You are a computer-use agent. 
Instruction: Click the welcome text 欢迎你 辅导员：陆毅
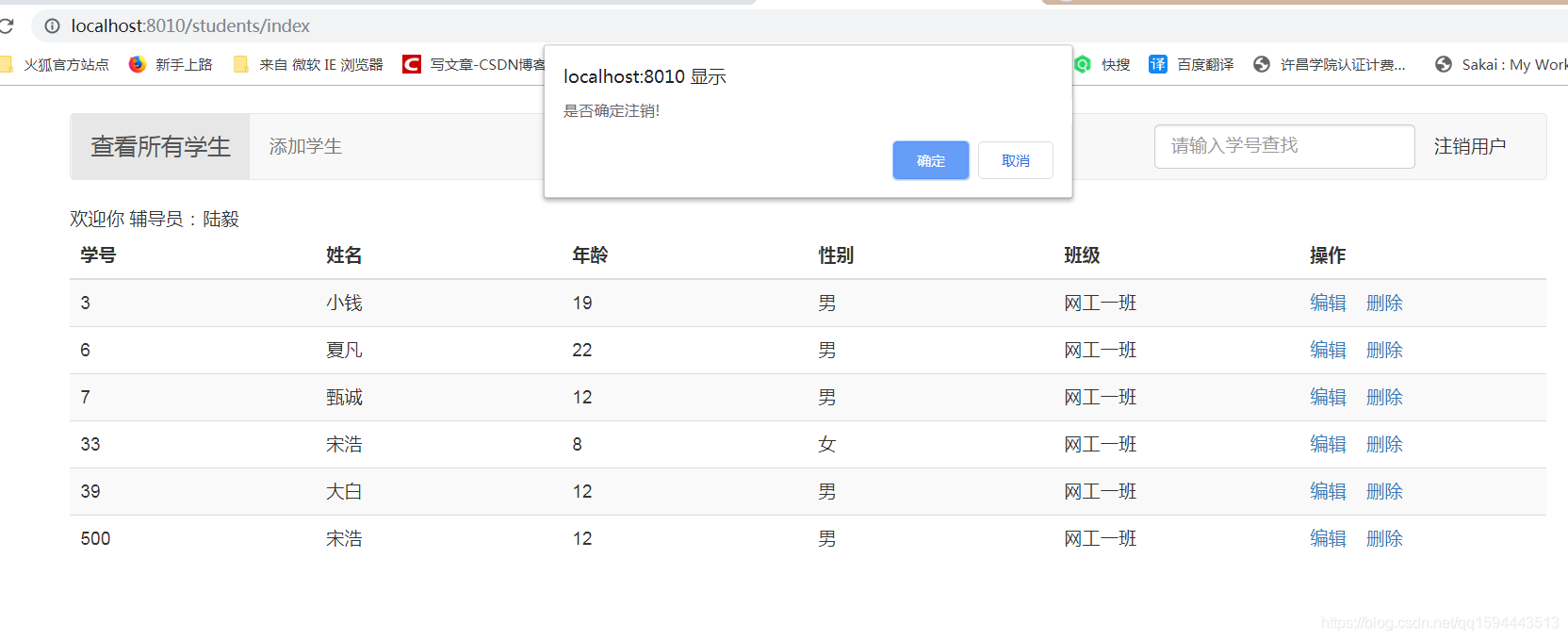click(155, 219)
